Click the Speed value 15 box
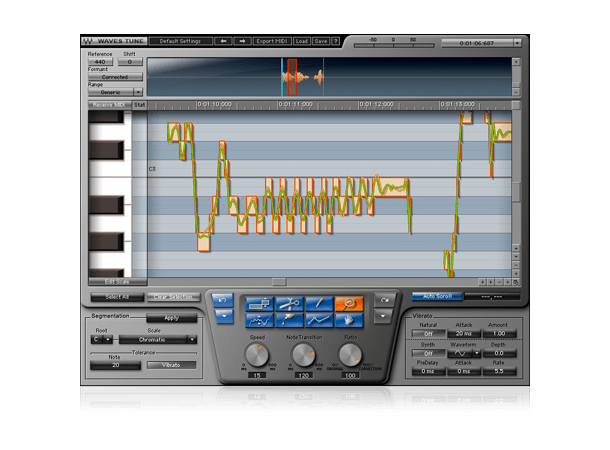 257,375
